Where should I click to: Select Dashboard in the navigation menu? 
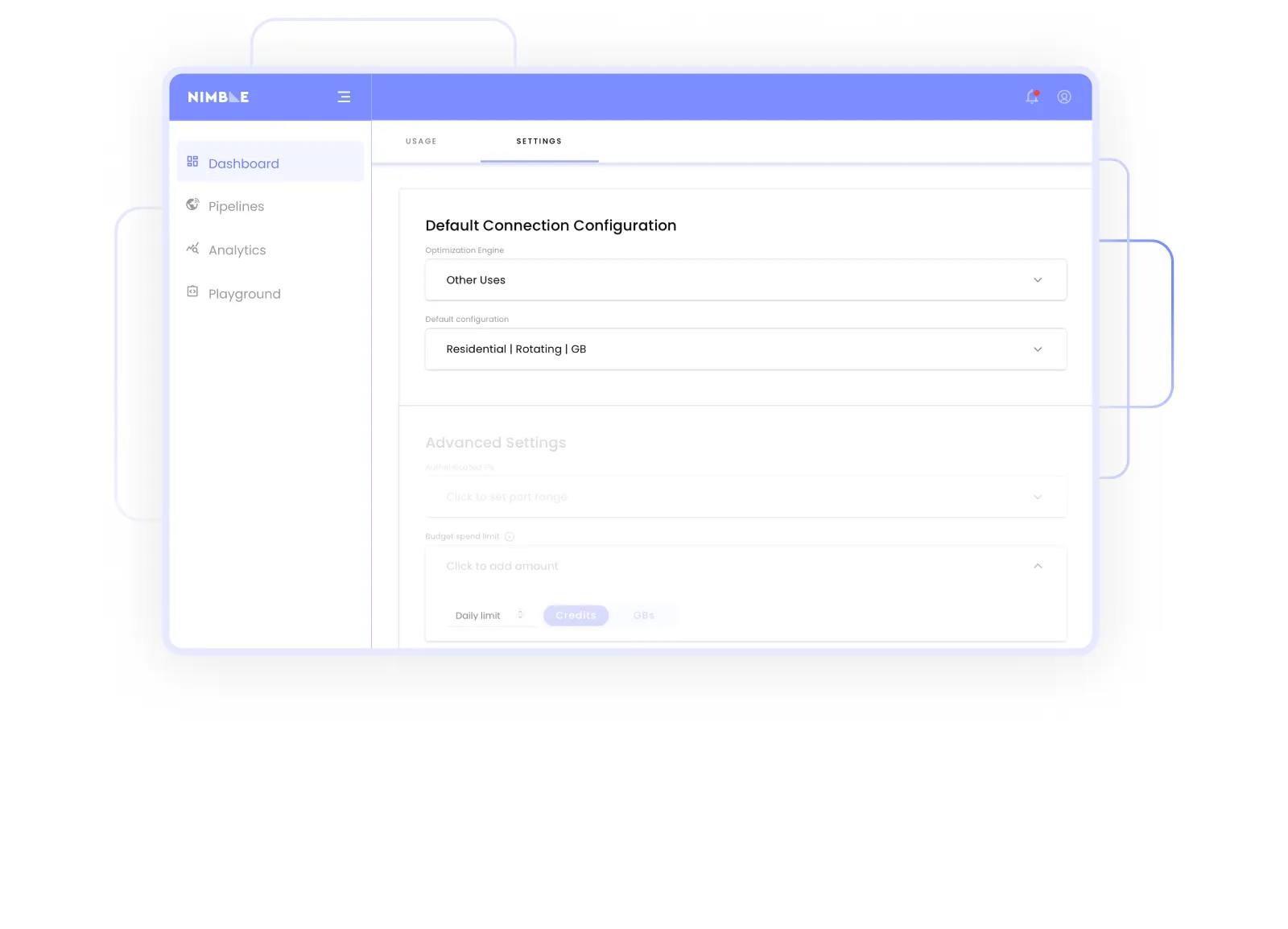tap(243, 163)
